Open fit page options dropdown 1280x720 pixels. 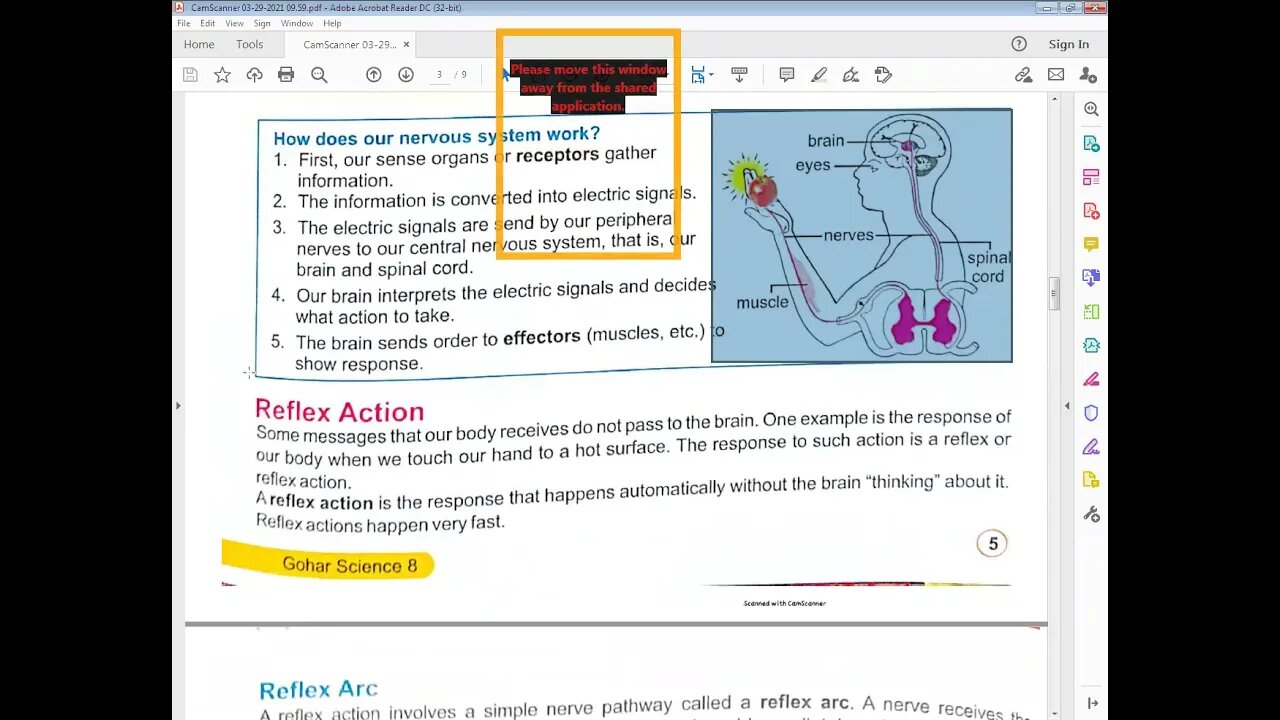point(701,75)
